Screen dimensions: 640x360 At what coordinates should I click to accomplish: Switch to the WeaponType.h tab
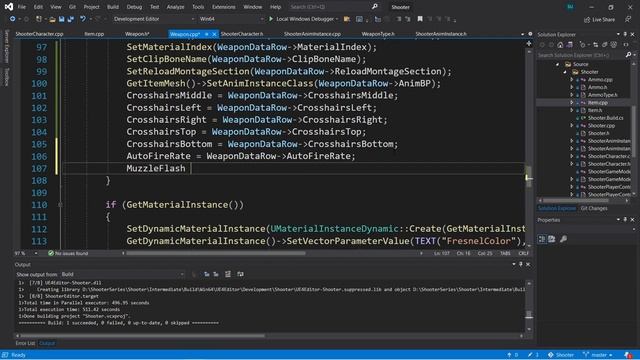[x=378, y=34]
